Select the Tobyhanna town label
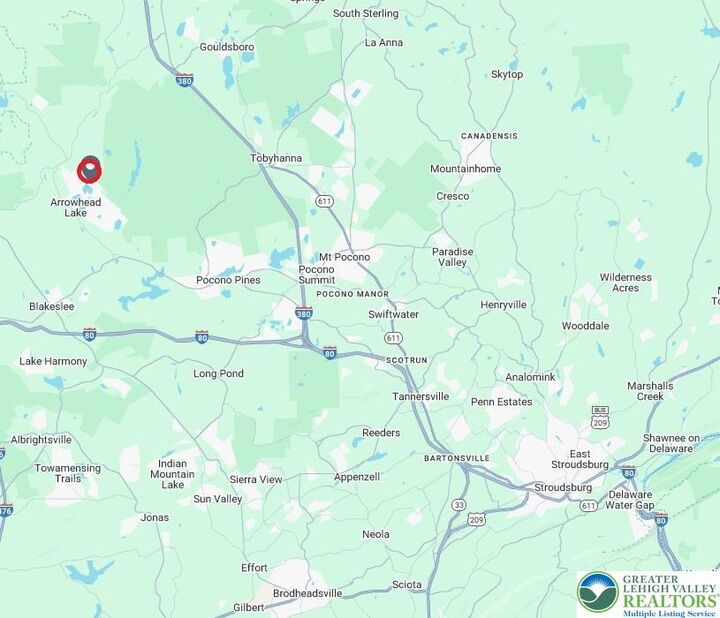The width and height of the screenshot is (720, 618). 276,158
